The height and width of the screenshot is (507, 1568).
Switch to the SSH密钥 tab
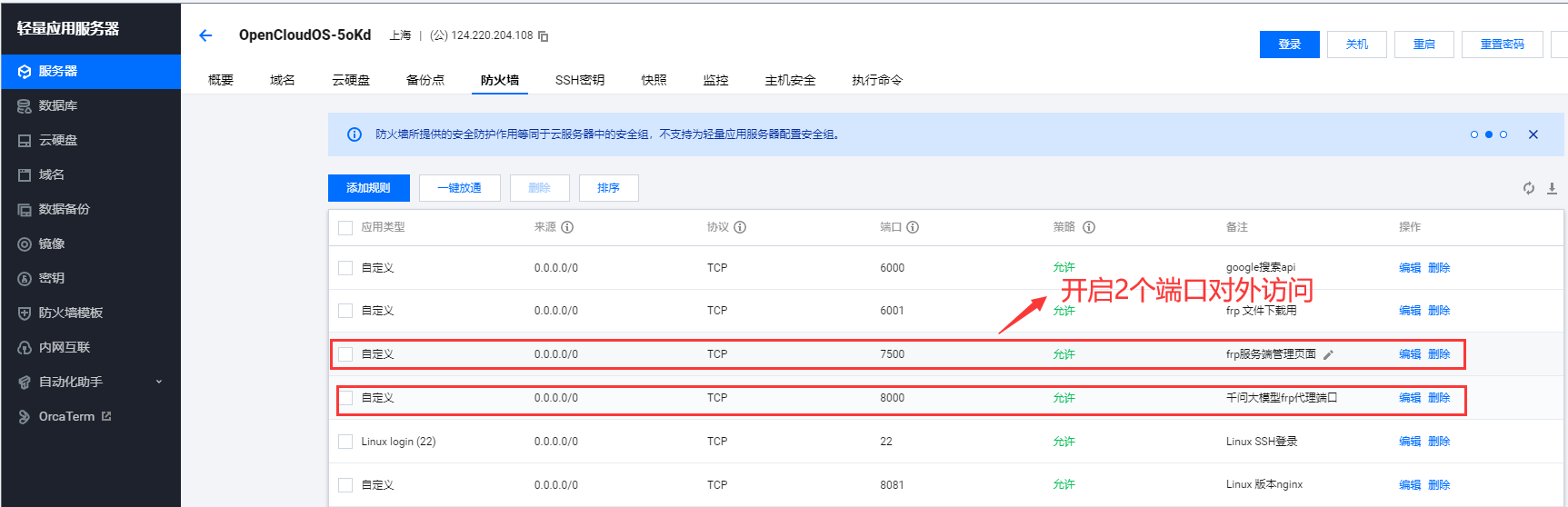click(x=579, y=80)
